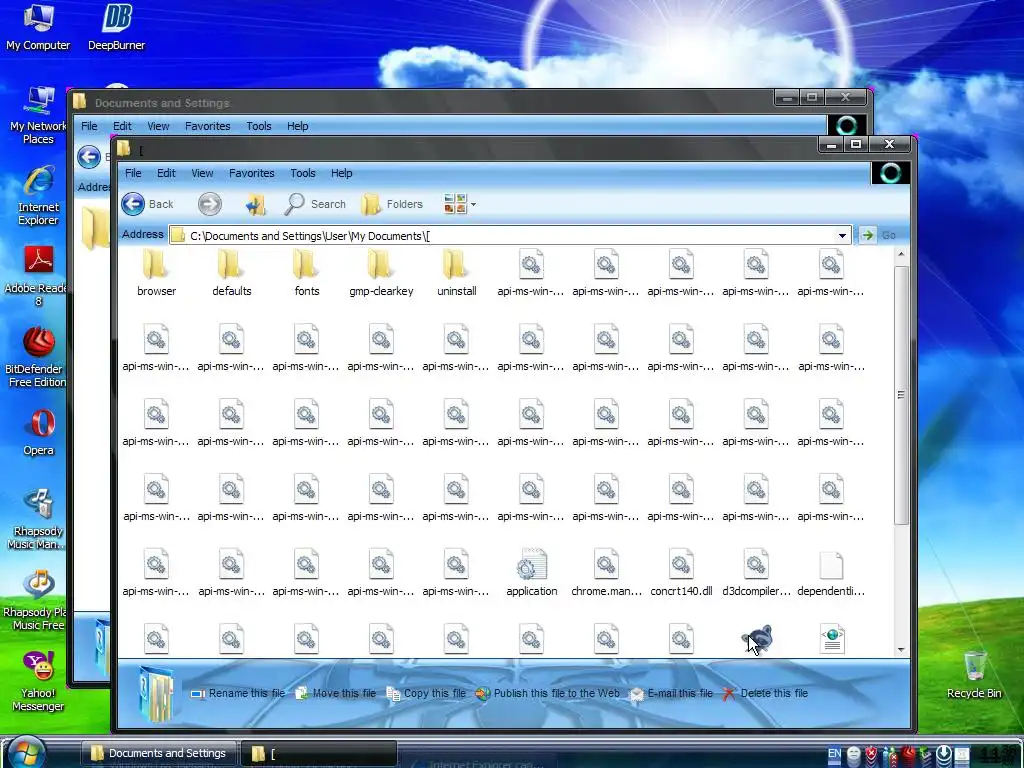The width and height of the screenshot is (1024, 768).
Task: Select the defaults folder
Action: [x=231, y=273]
